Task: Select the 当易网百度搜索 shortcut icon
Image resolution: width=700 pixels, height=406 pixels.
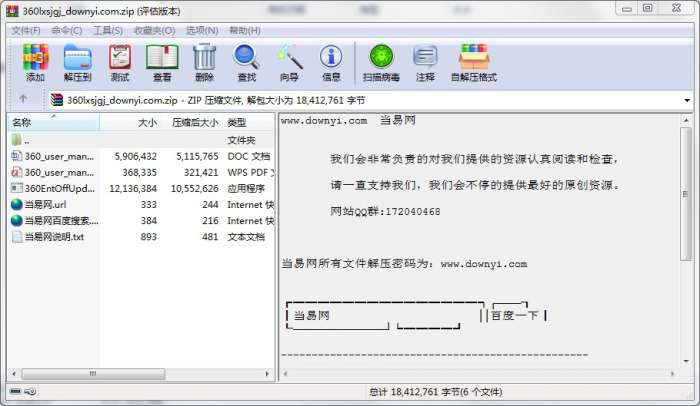Action: 17,220
